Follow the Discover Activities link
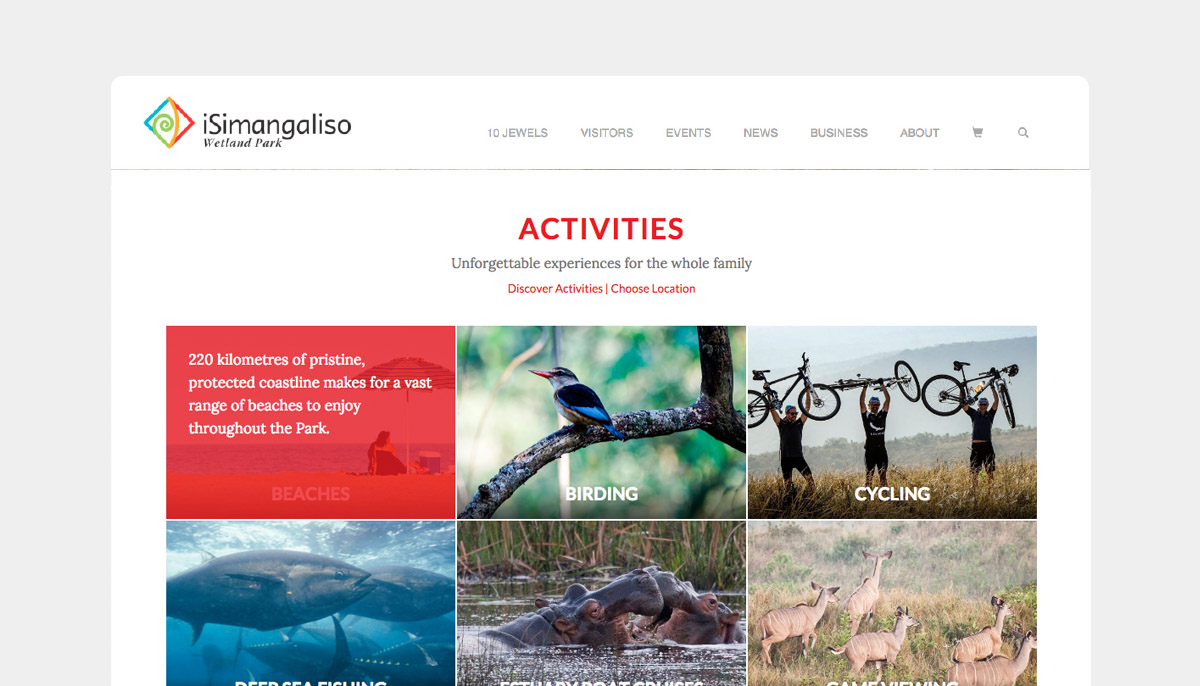Image resolution: width=1200 pixels, height=686 pixels. [555, 289]
